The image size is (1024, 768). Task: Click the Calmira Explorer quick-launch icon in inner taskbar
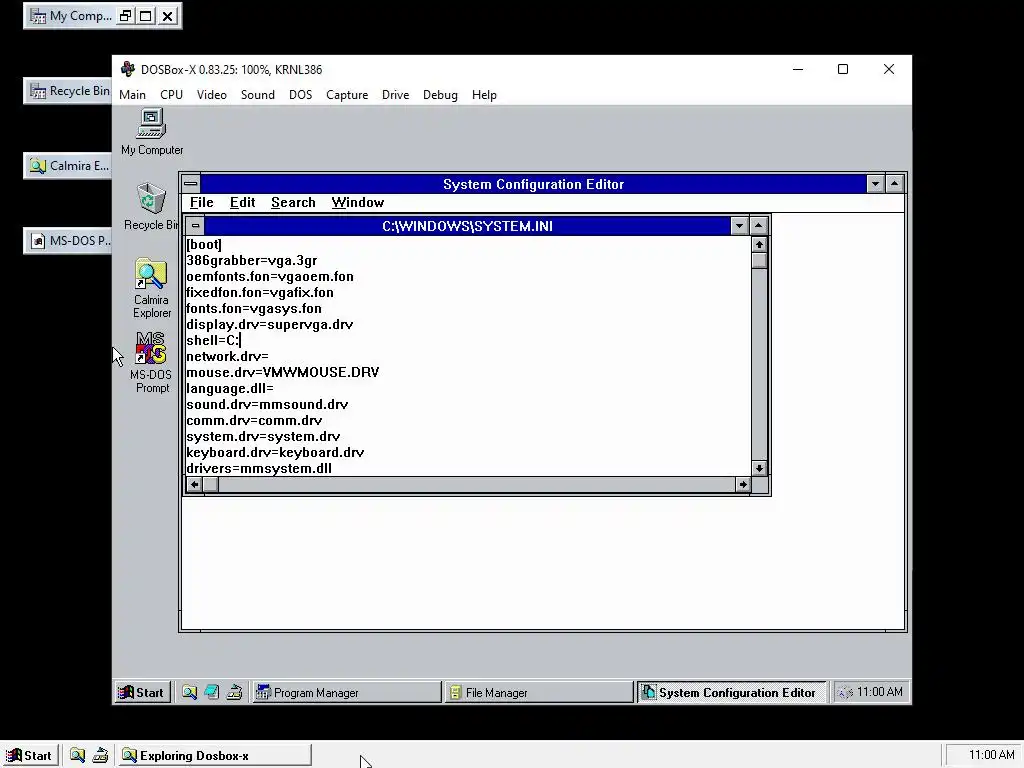point(189,692)
